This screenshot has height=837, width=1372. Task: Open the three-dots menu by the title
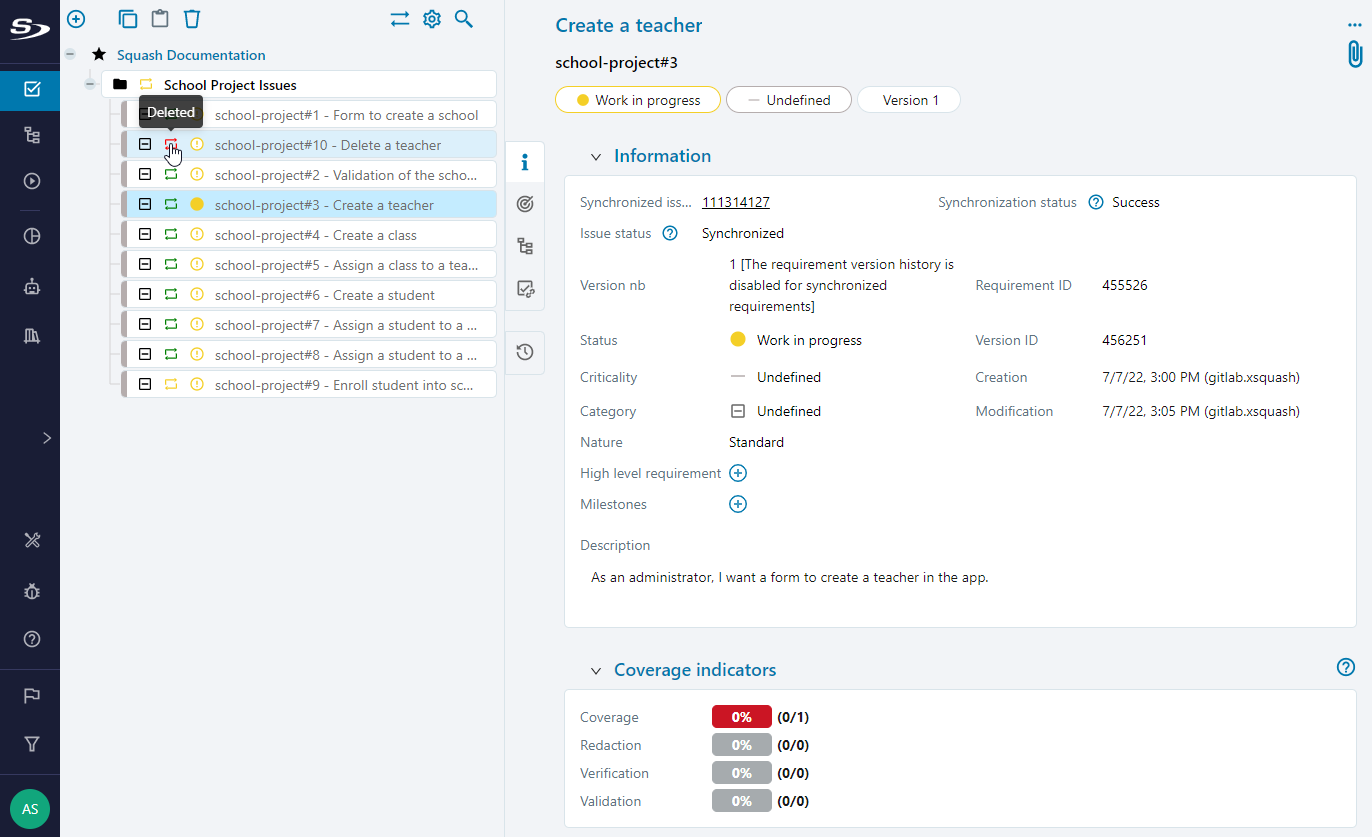pyautogui.click(x=1355, y=25)
